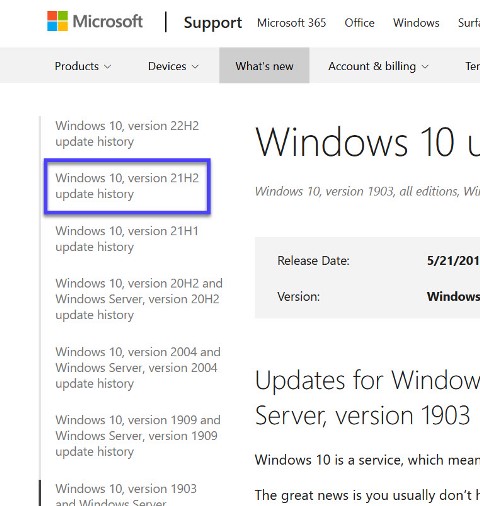Click the Windows 10 page heading
480x506 pixels.
pyautogui.click(x=367, y=142)
